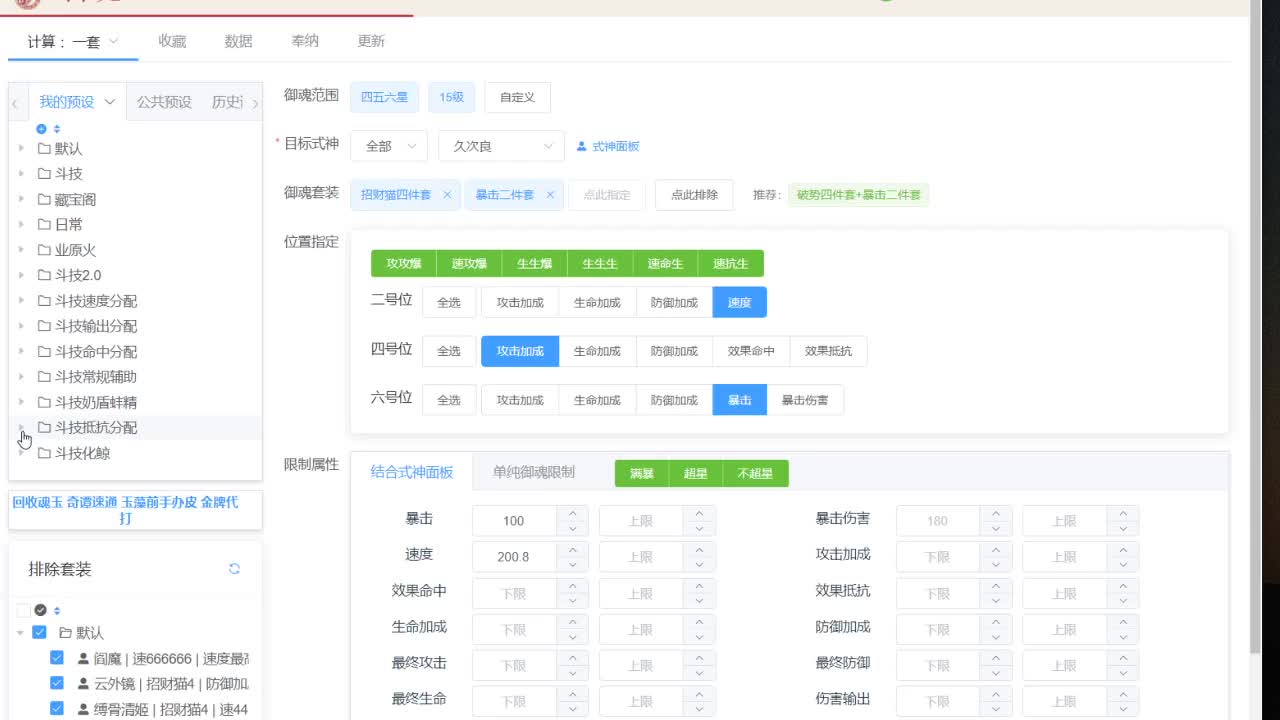Click 默认 folder icon in preset tree

(x=44, y=148)
